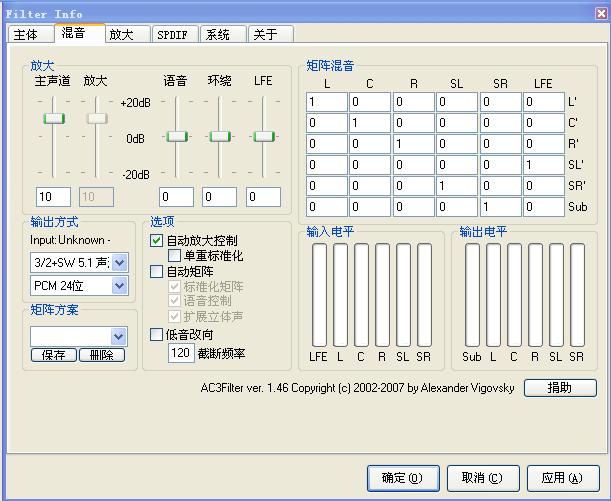Click matrix cell LFE column, L' row
The image size is (611, 501).
click(544, 102)
